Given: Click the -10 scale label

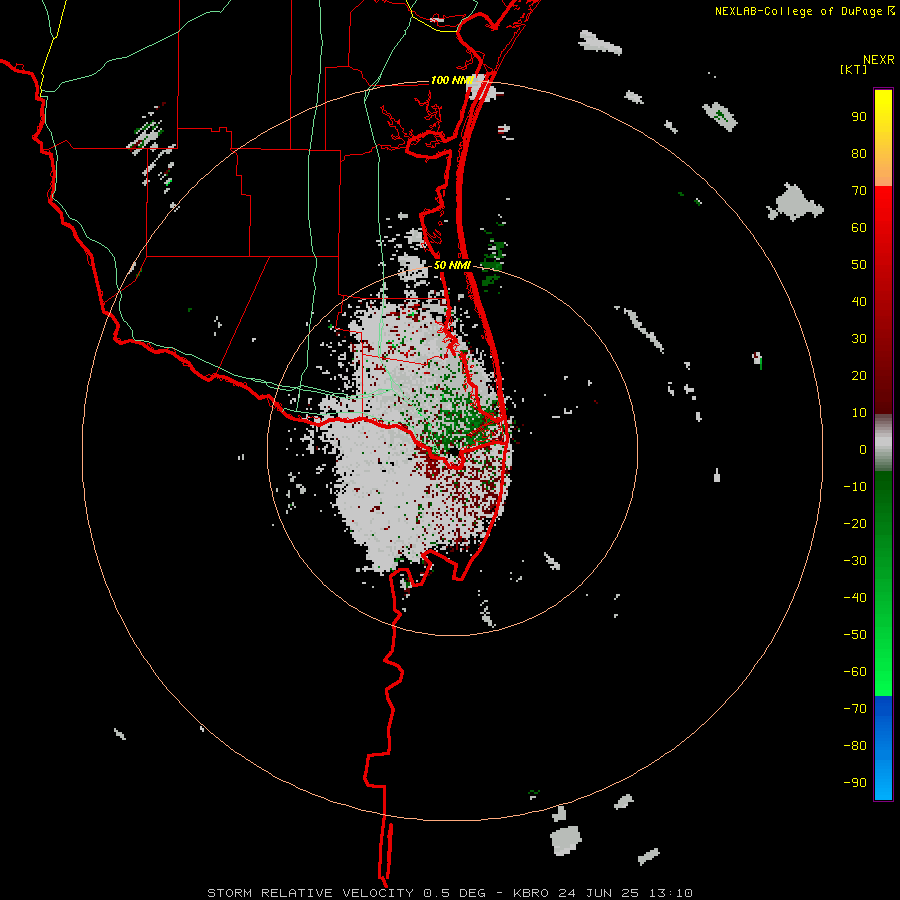Looking at the screenshot, I should coord(855,487).
